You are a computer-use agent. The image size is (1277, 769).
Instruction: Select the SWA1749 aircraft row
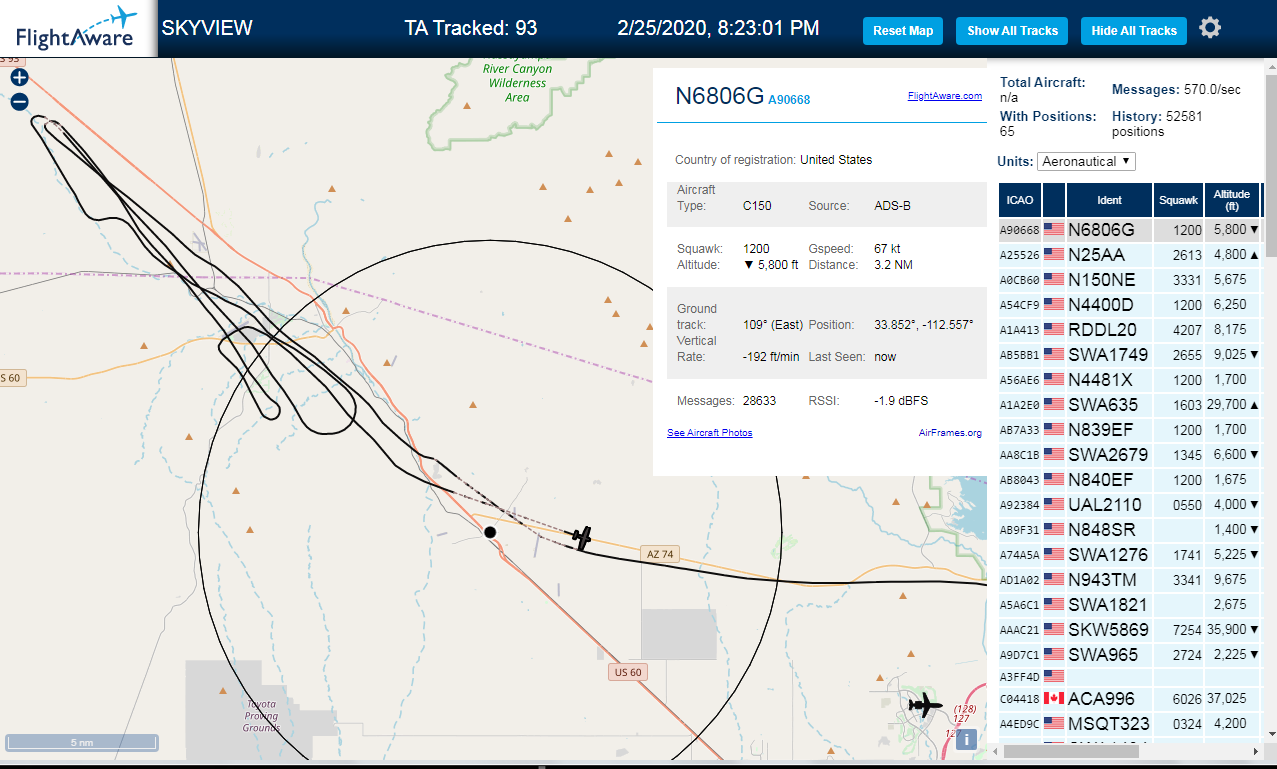point(1130,355)
